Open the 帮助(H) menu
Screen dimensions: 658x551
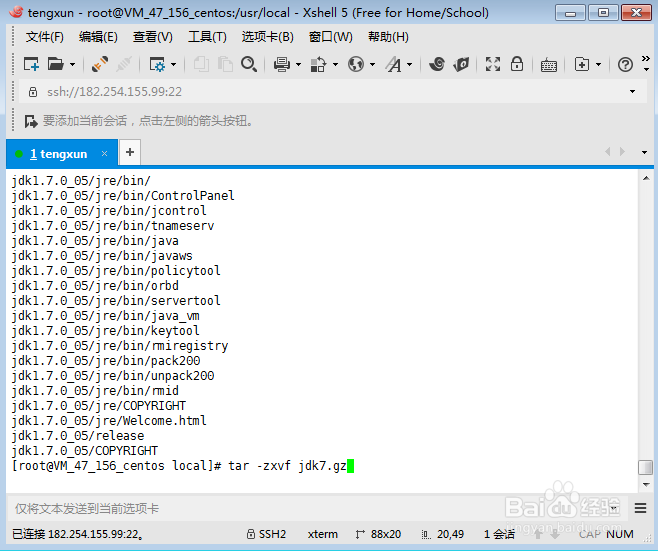pyautogui.click(x=388, y=37)
